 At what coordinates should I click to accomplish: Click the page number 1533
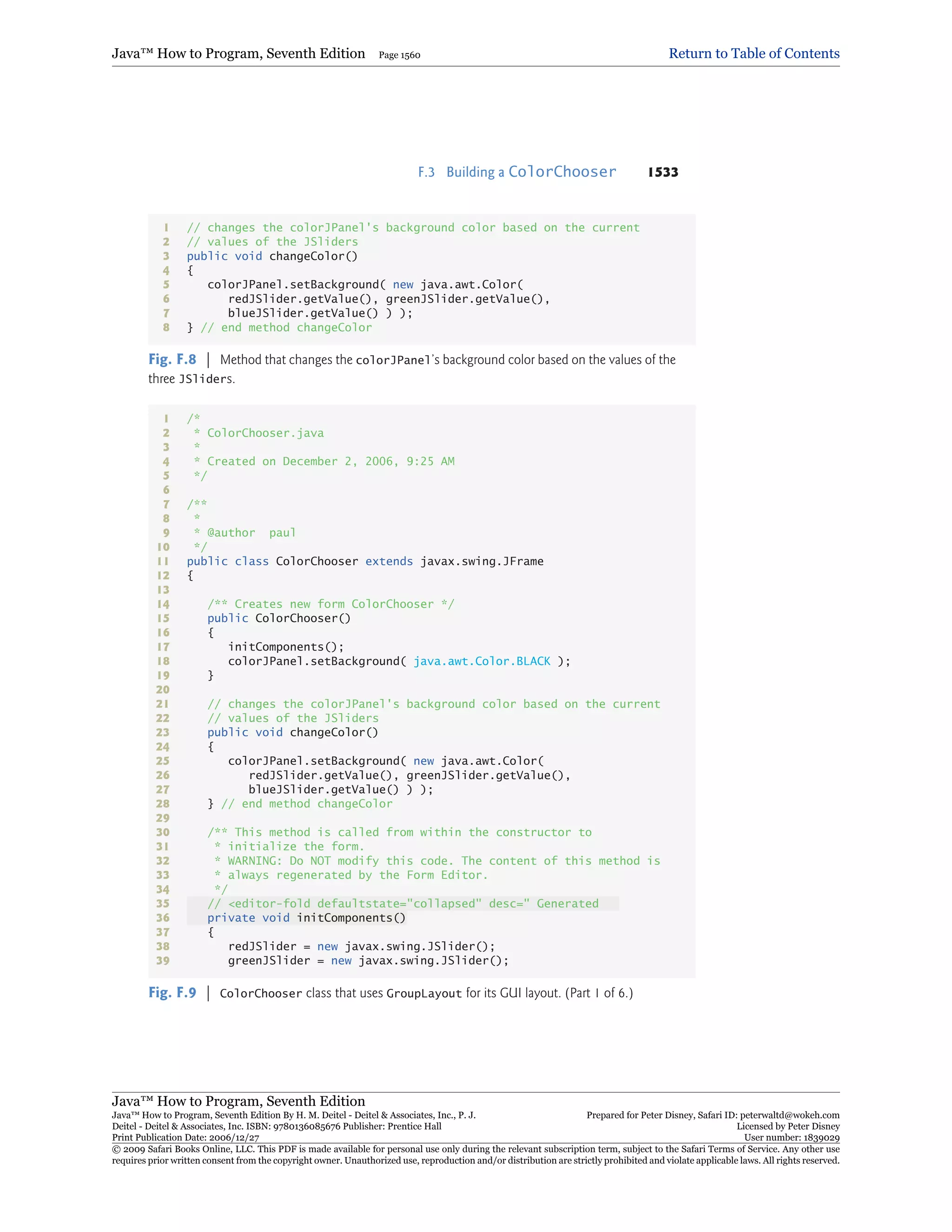coord(663,172)
